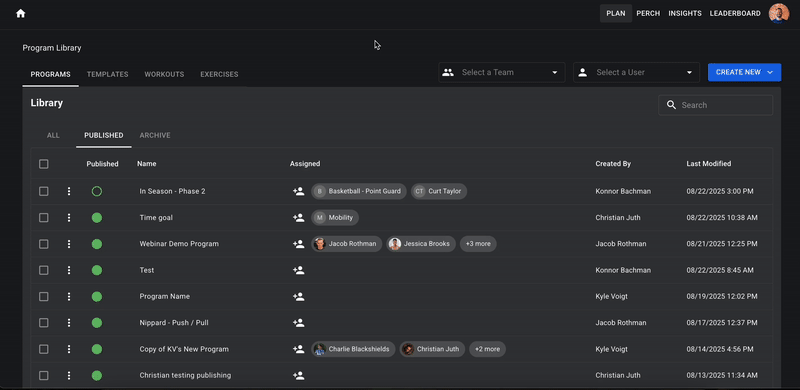
Task: Click Jessica Brooks avatar chip
Action: (421, 244)
